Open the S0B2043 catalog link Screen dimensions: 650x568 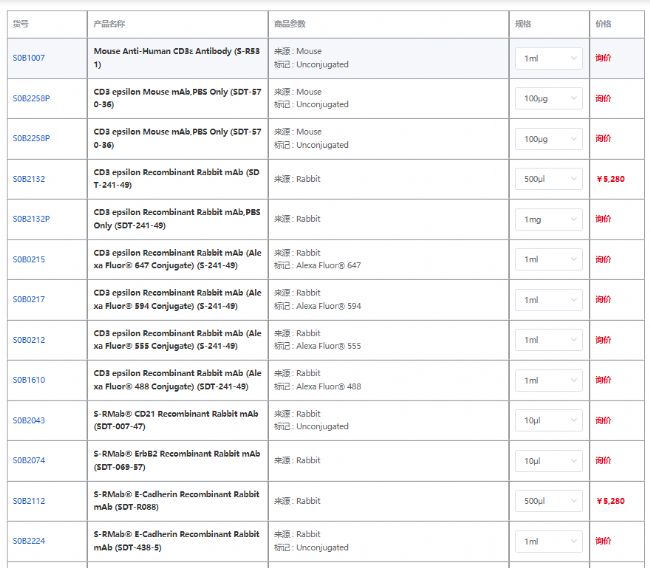28,420
